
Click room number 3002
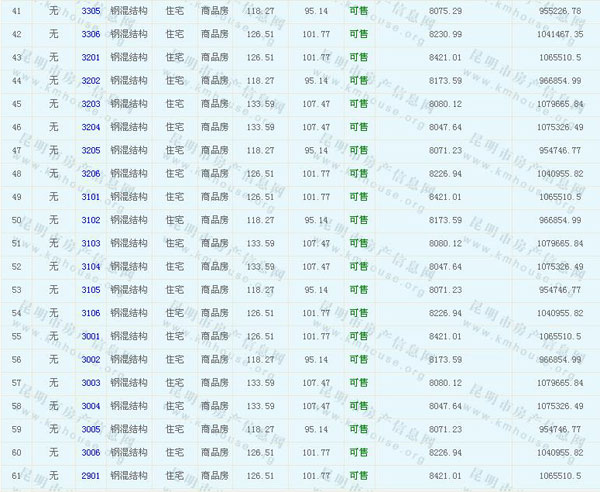[x=90, y=359]
